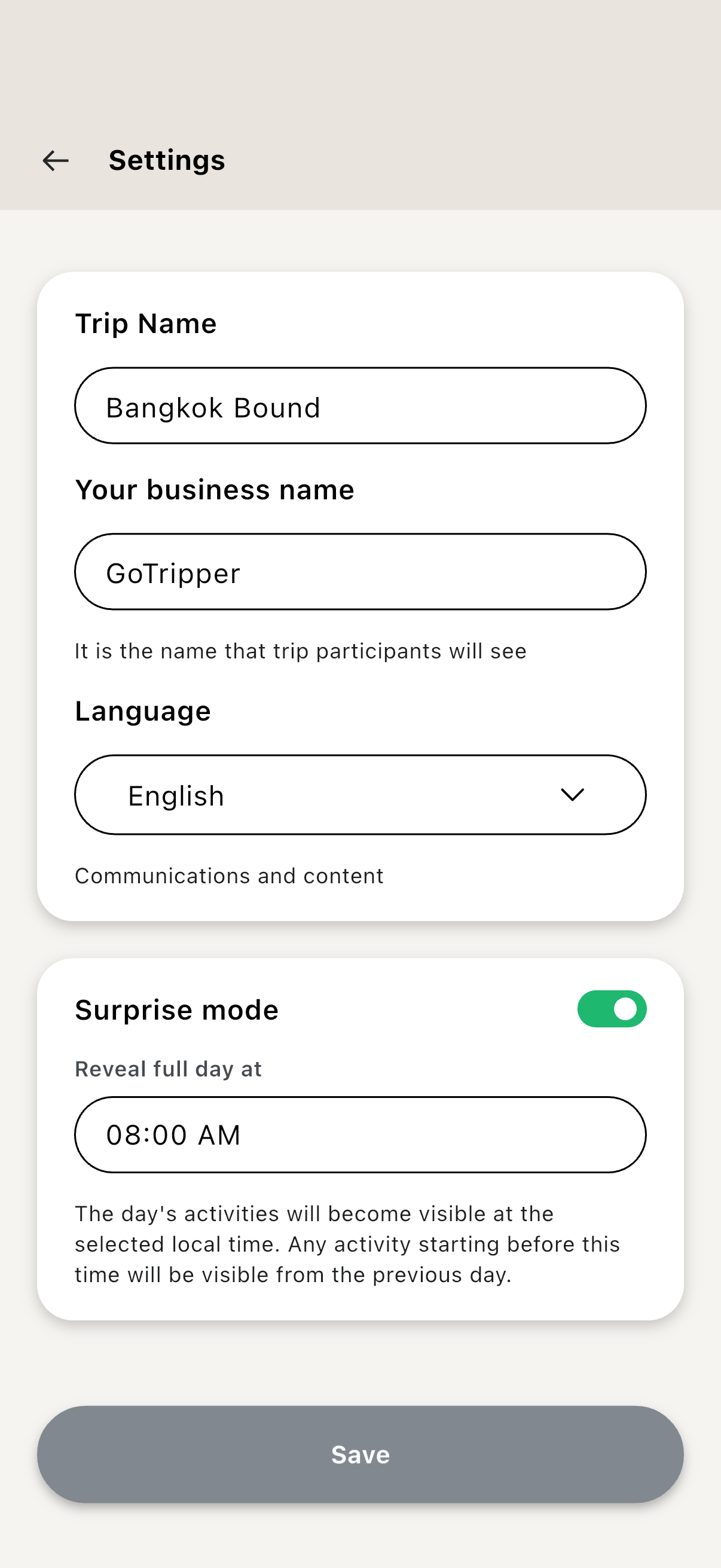This screenshot has height=1568, width=721.
Task: Open the Language dropdown
Action: (360, 795)
